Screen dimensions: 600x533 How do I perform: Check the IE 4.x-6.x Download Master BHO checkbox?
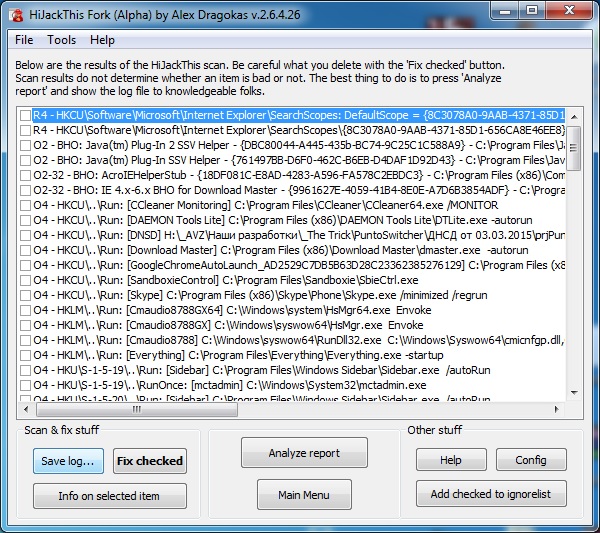coord(25,191)
